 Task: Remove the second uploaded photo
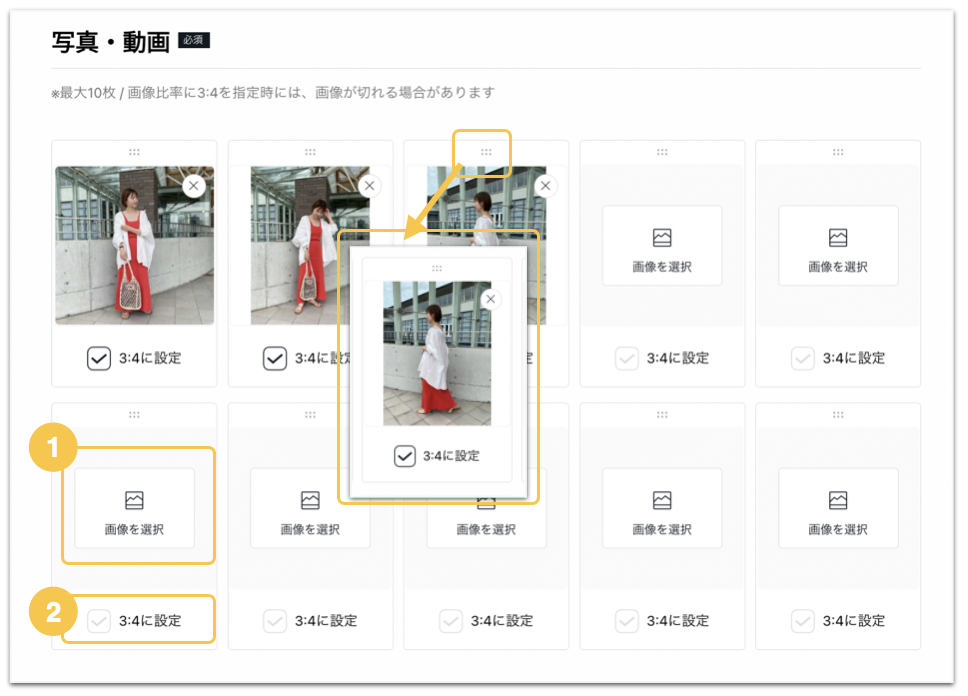(x=369, y=186)
